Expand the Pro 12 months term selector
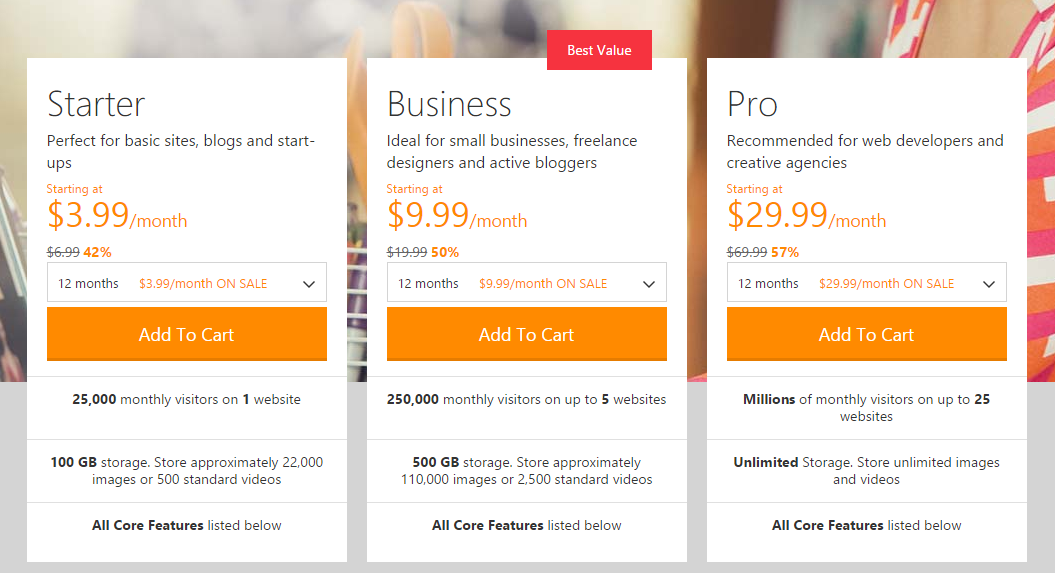Viewport: 1055px width, 573px height. pyautogui.click(x=866, y=283)
